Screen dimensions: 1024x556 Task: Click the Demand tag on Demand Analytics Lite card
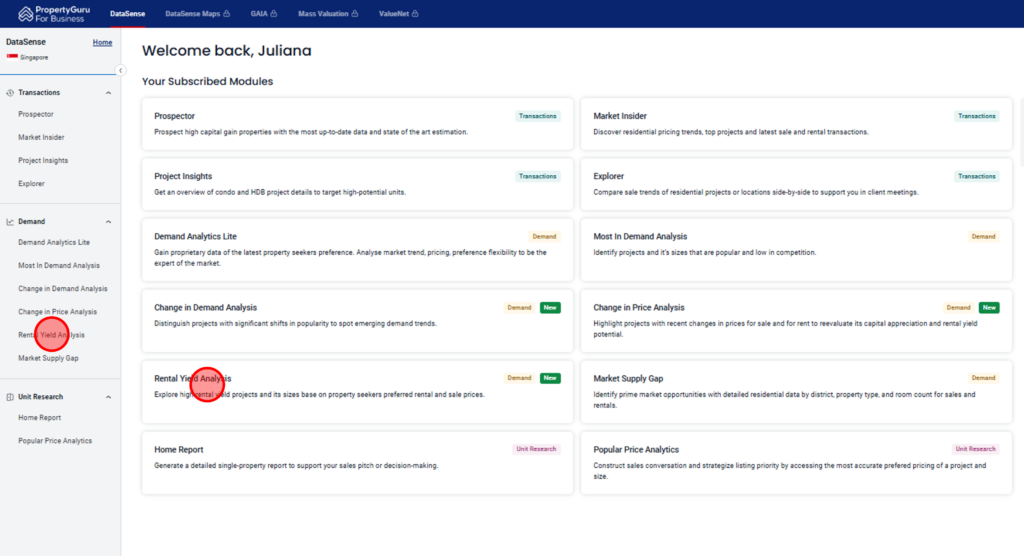click(x=544, y=237)
